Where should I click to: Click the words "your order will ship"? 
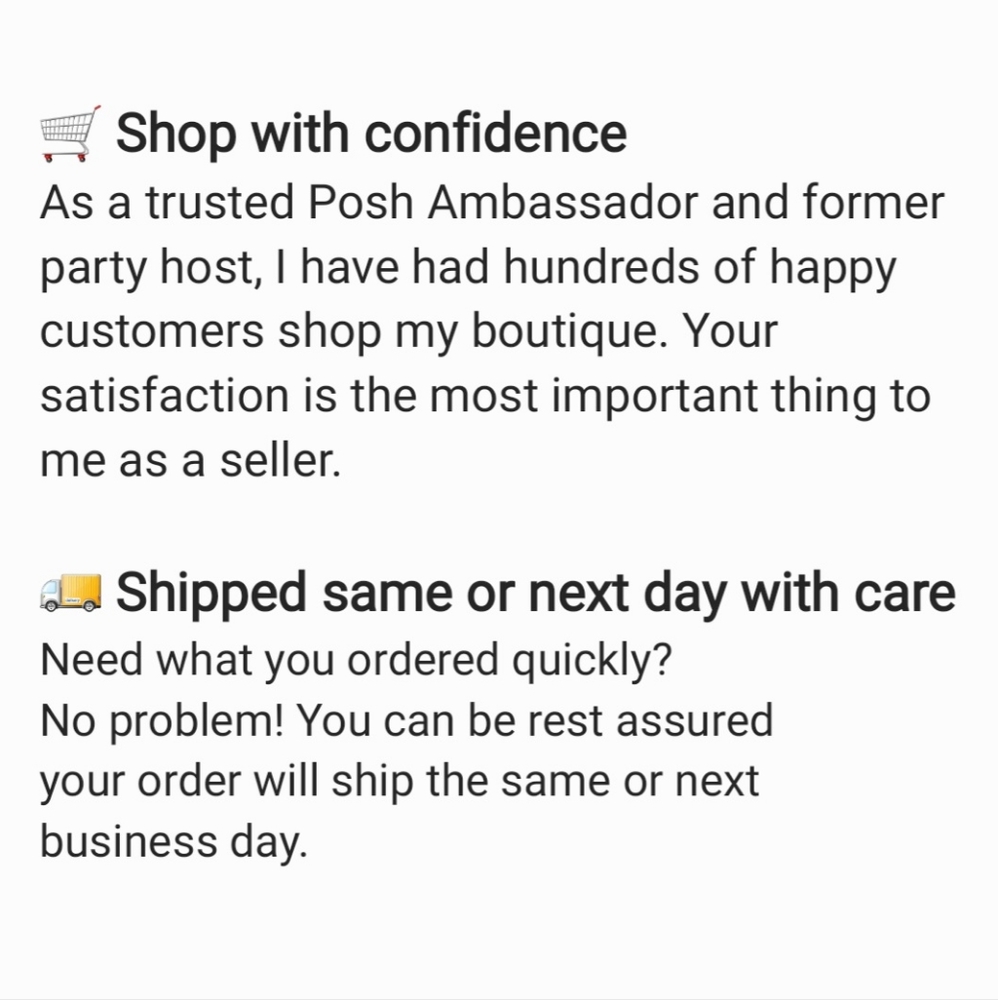point(212,782)
